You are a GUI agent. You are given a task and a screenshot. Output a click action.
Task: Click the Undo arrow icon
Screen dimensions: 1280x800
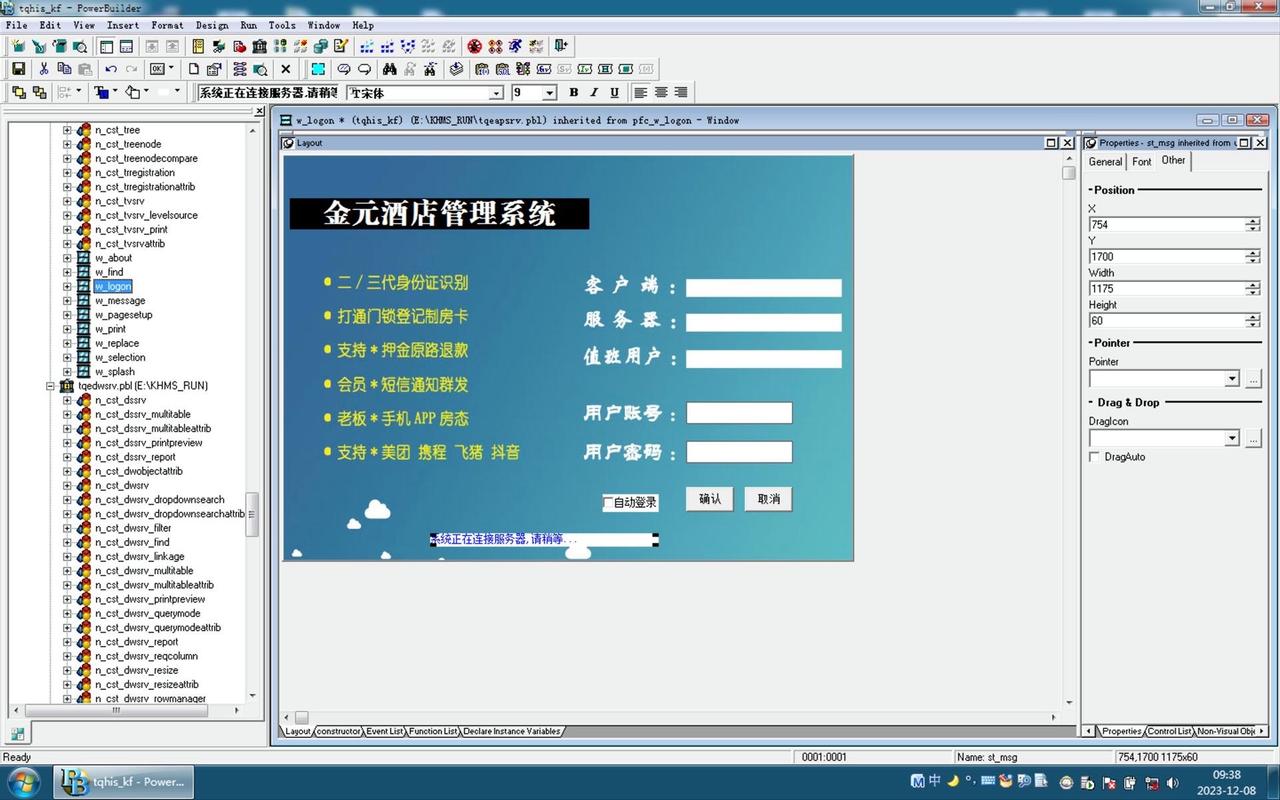click(111, 69)
